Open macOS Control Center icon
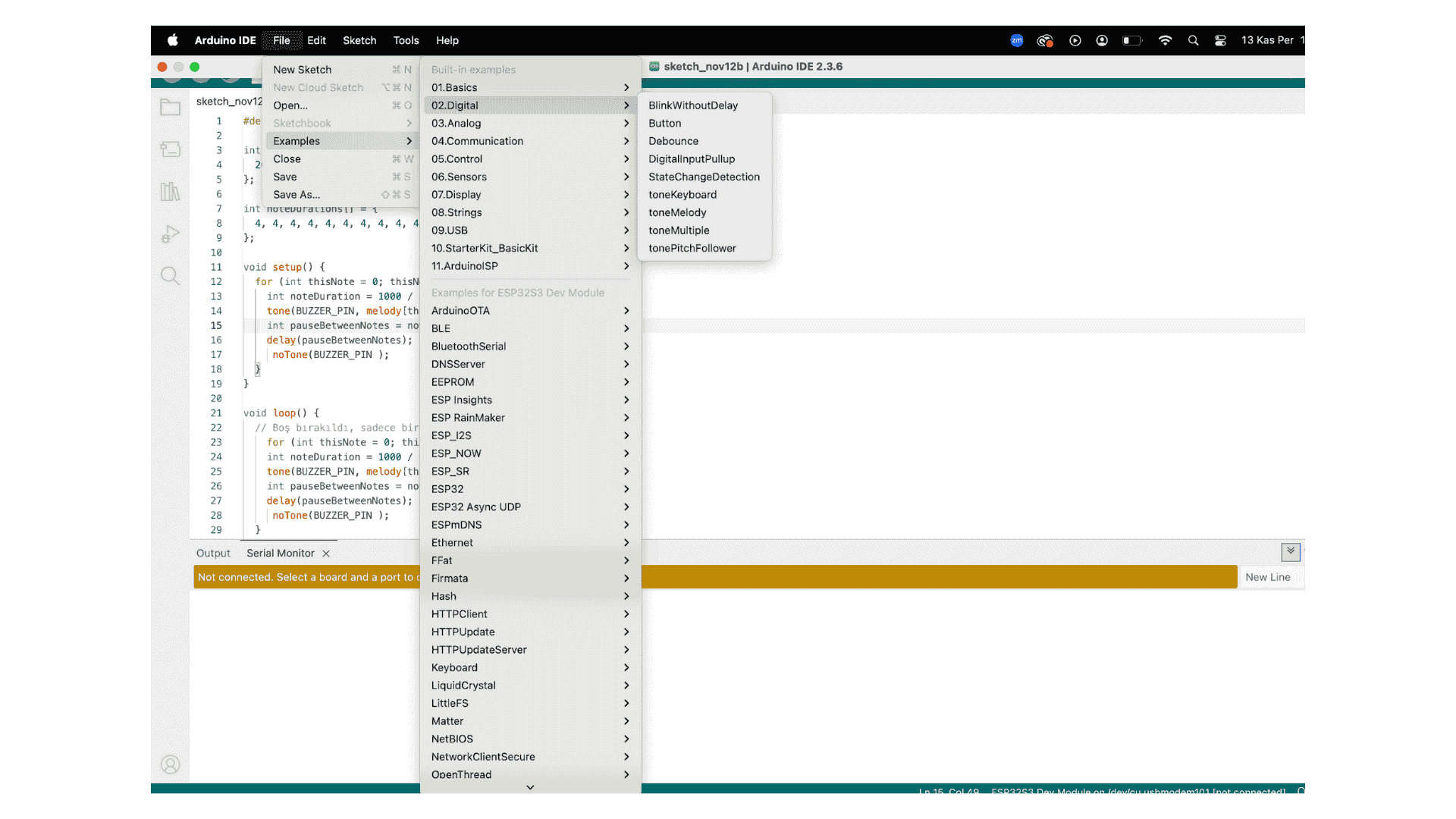The height and width of the screenshot is (819, 1456). click(1220, 41)
